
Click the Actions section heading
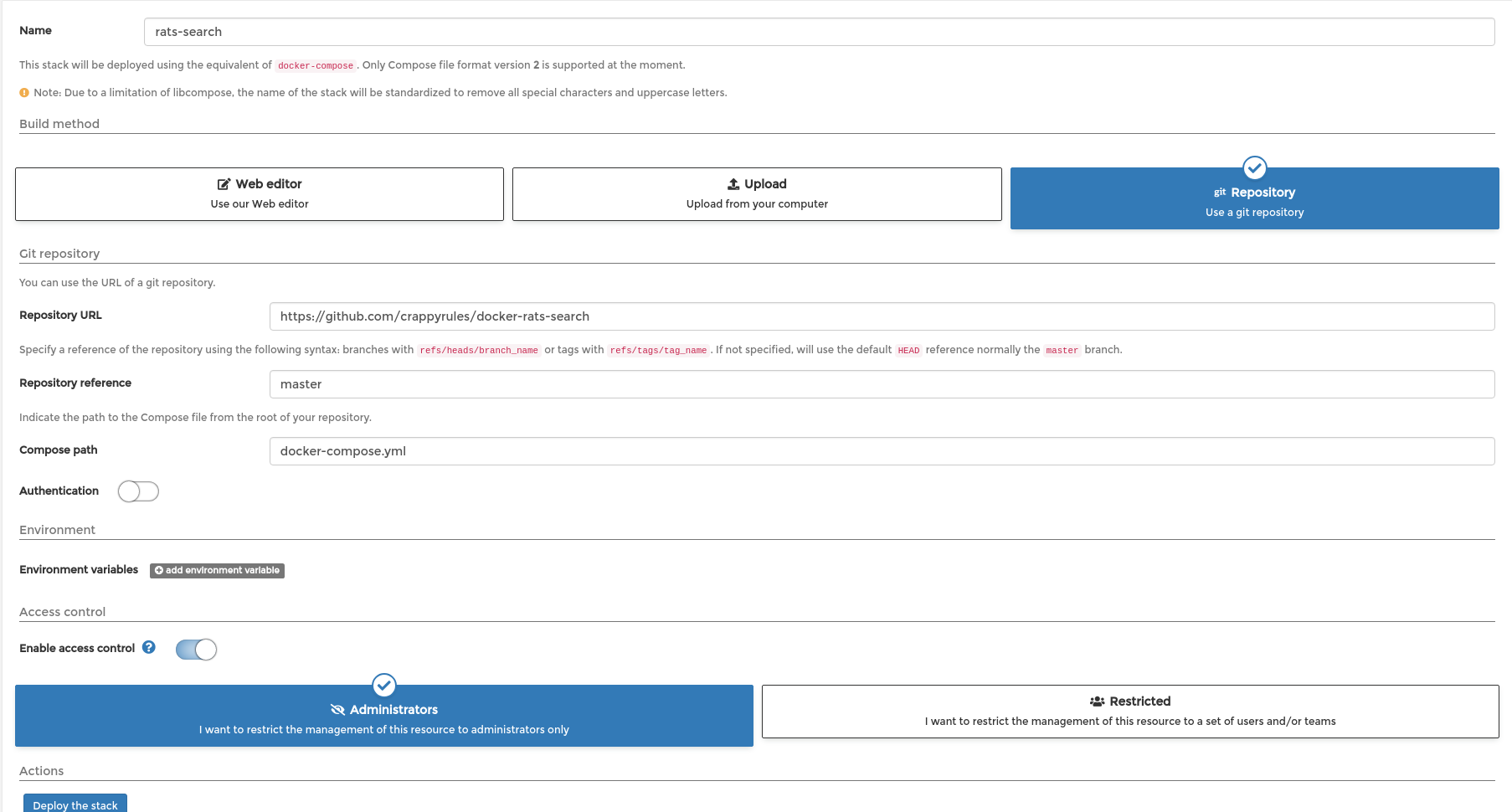tap(42, 771)
